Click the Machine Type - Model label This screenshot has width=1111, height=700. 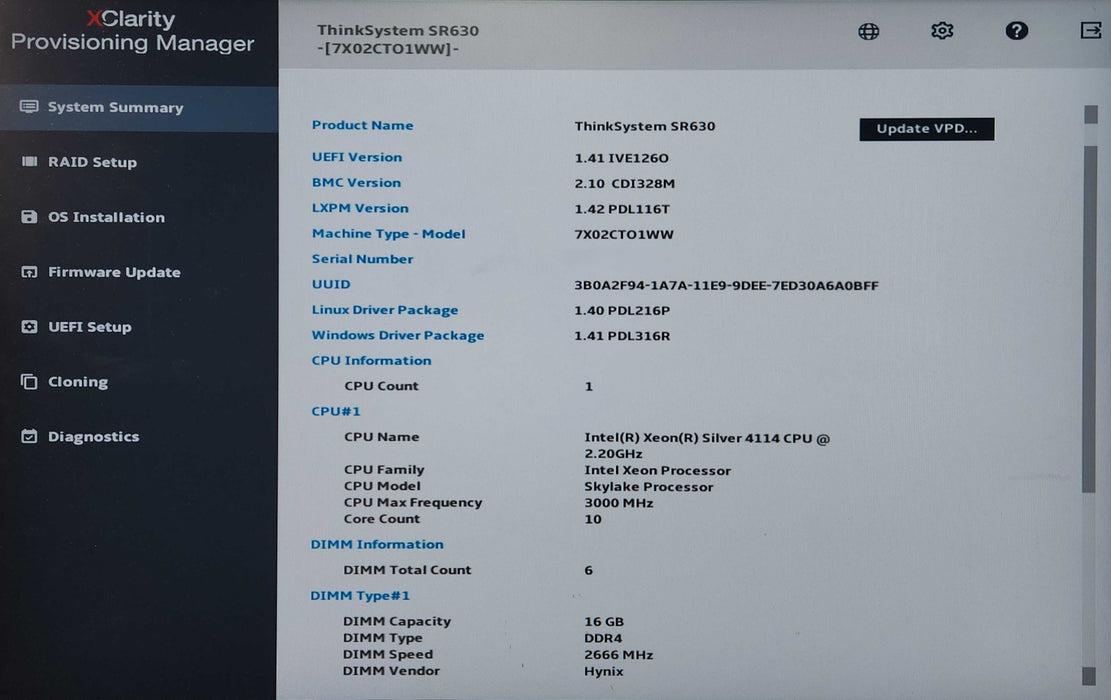(x=388, y=234)
